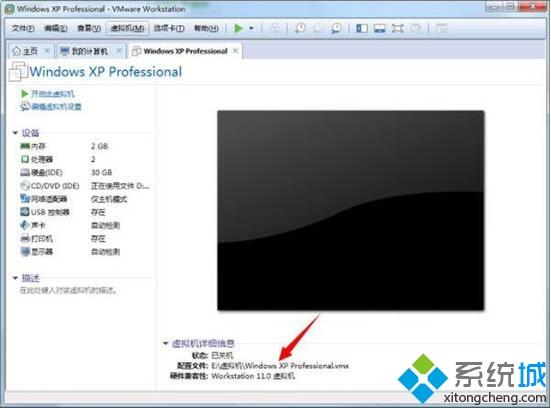Click the 硬盘(IDE) hard disk icon
Image resolution: width=551 pixels, height=408 pixels.
click(25, 173)
